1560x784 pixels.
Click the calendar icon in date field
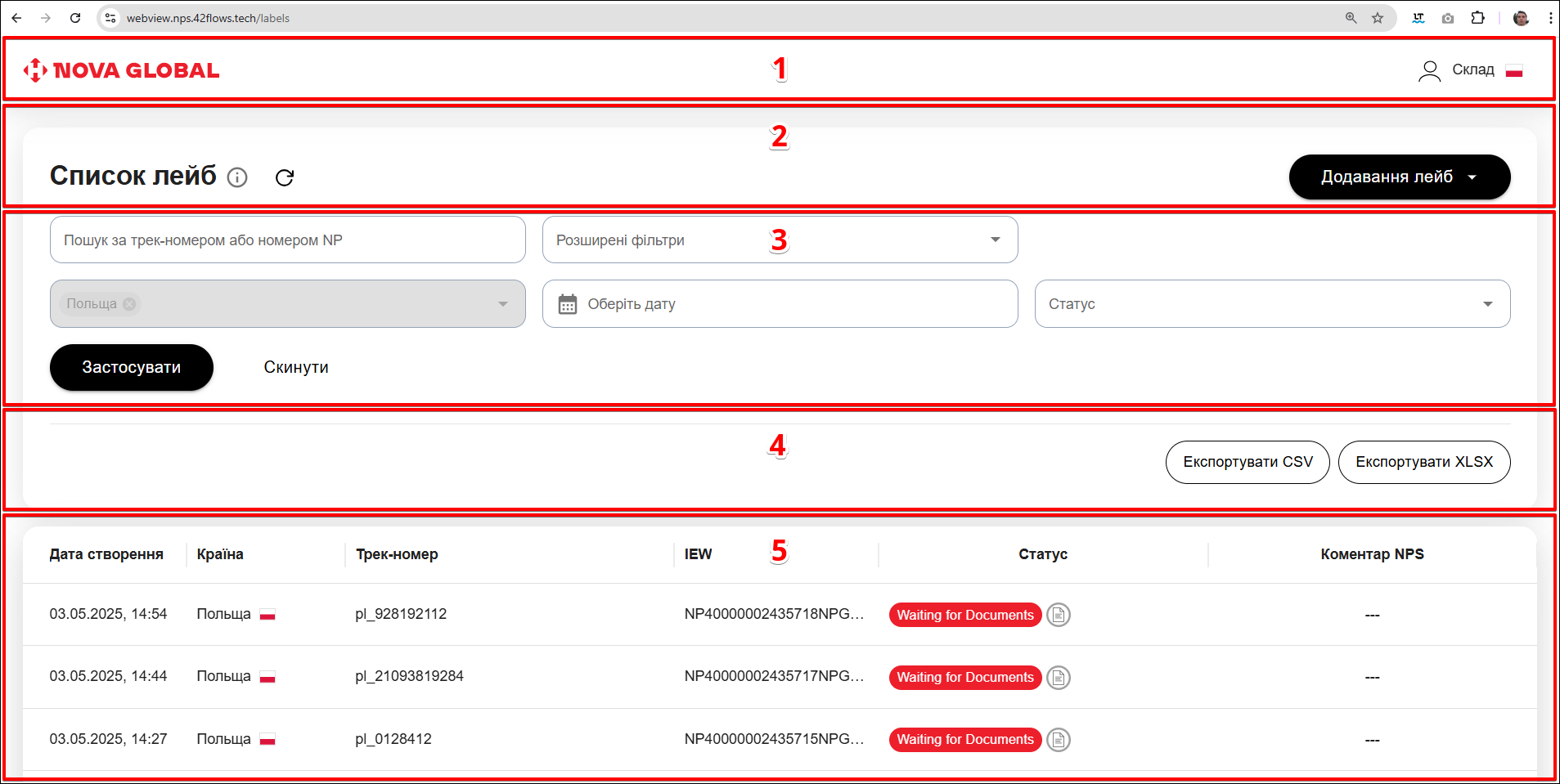pyautogui.click(x=568, y=305)
